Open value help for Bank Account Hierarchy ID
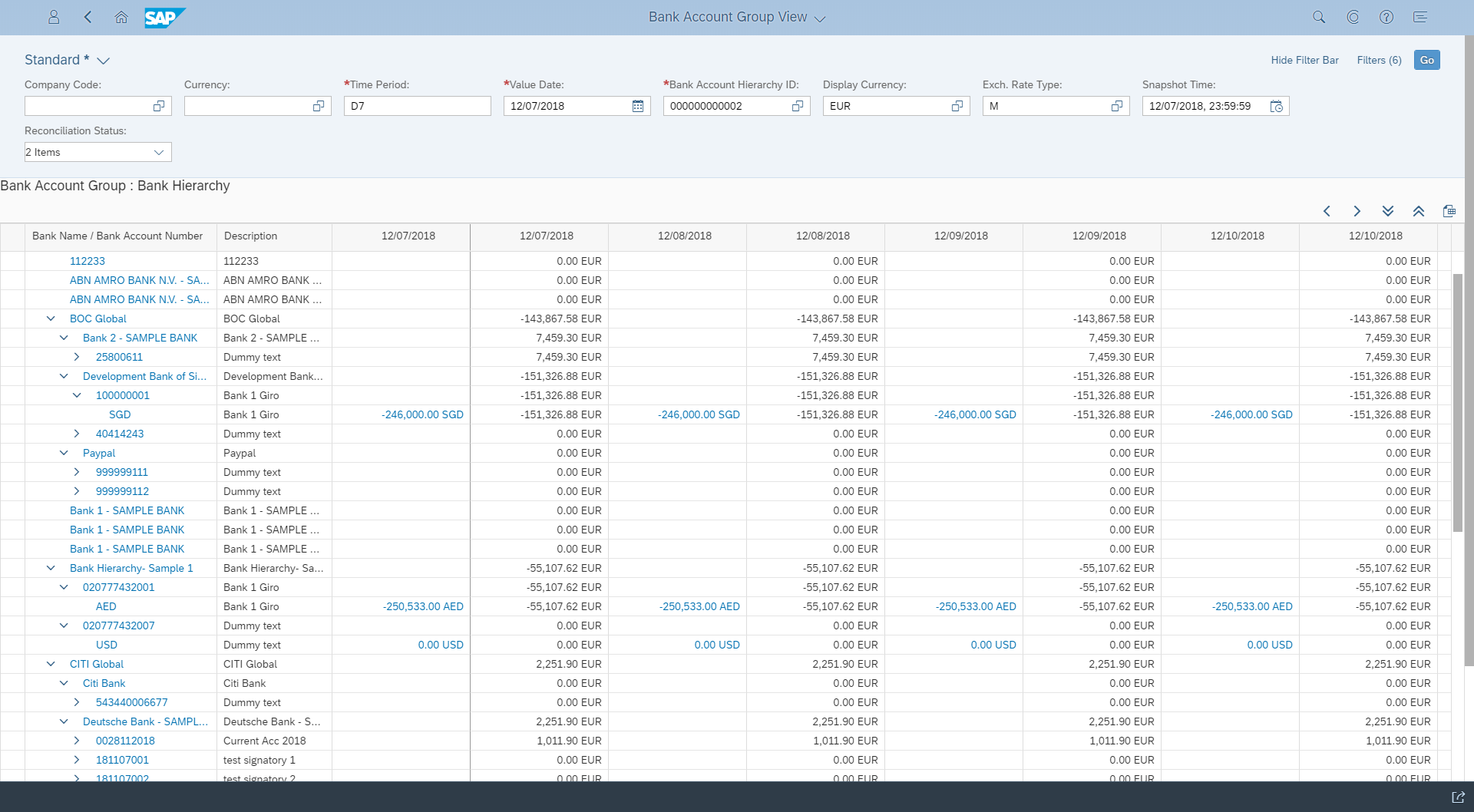The width and height of the screenshot is (1474, 812). (798, 106)
